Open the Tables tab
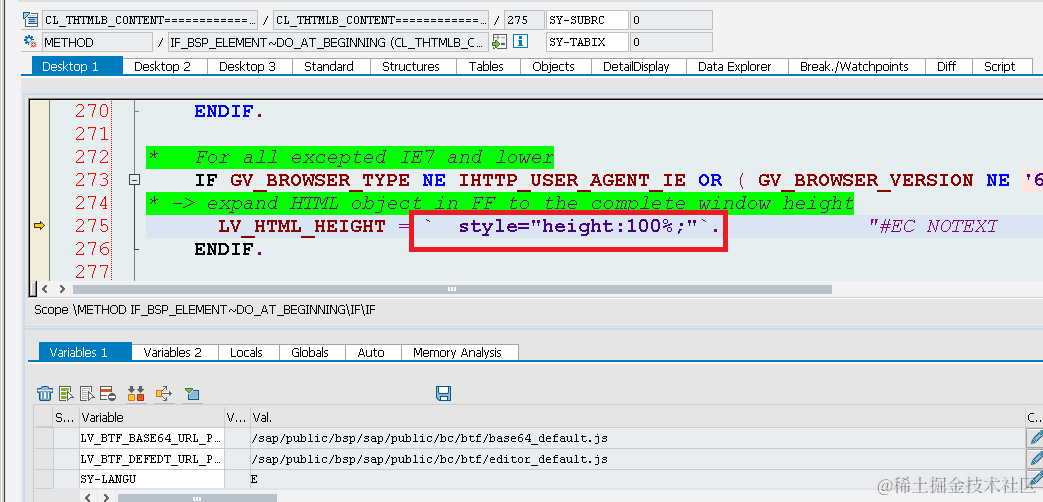This screenshot has height=502, width=1043. (x=486, y=66)
